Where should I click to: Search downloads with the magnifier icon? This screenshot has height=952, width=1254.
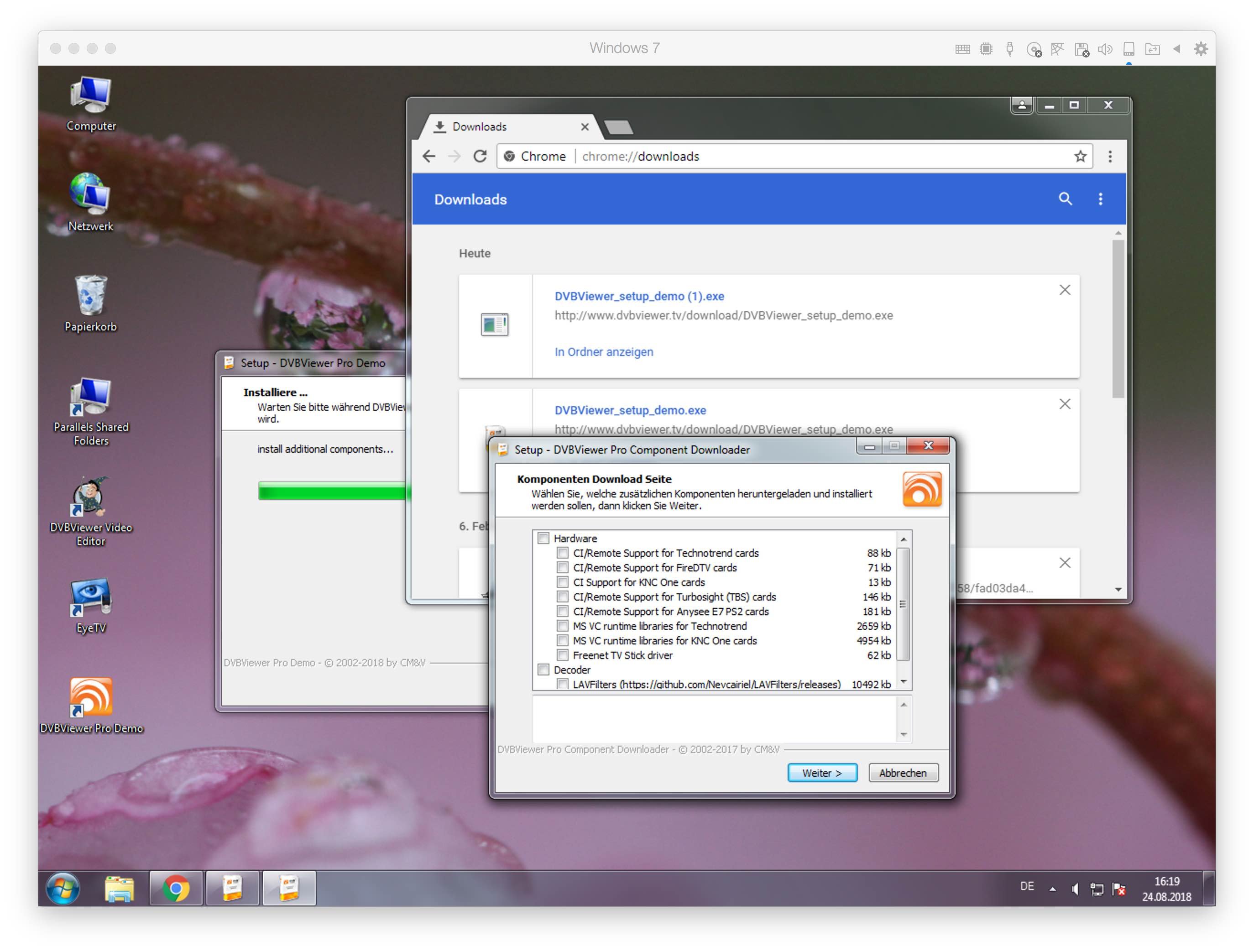1065,199
